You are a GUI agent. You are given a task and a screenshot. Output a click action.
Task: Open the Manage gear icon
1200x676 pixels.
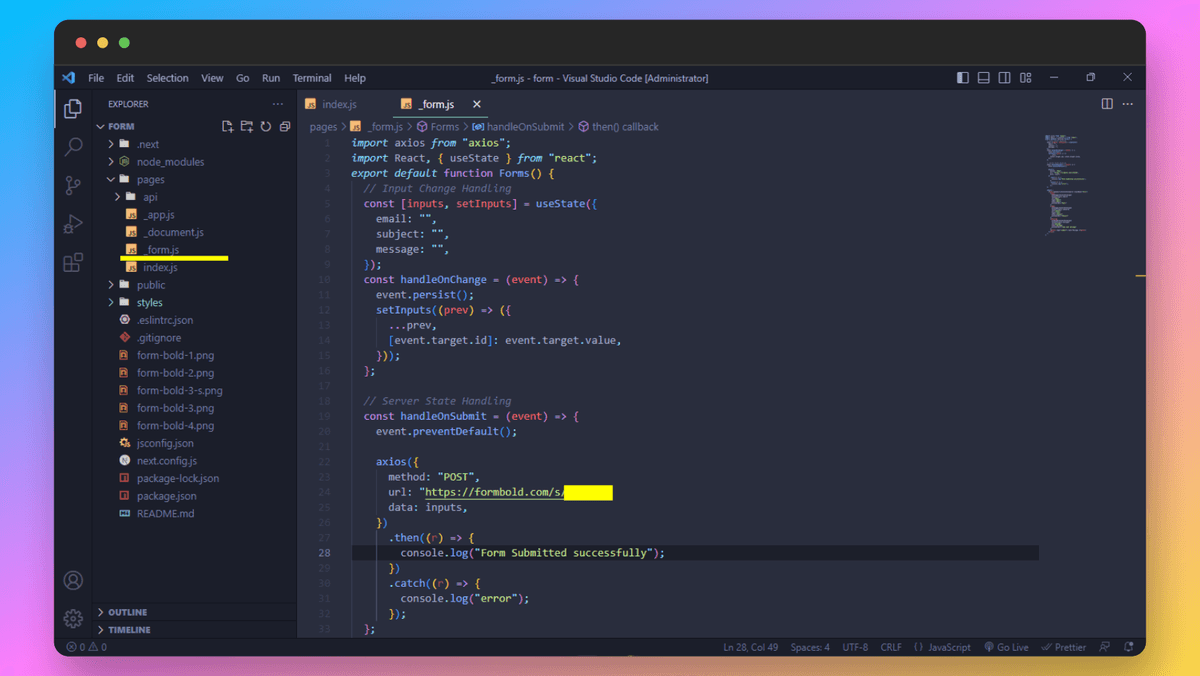(x=73, y=619)
